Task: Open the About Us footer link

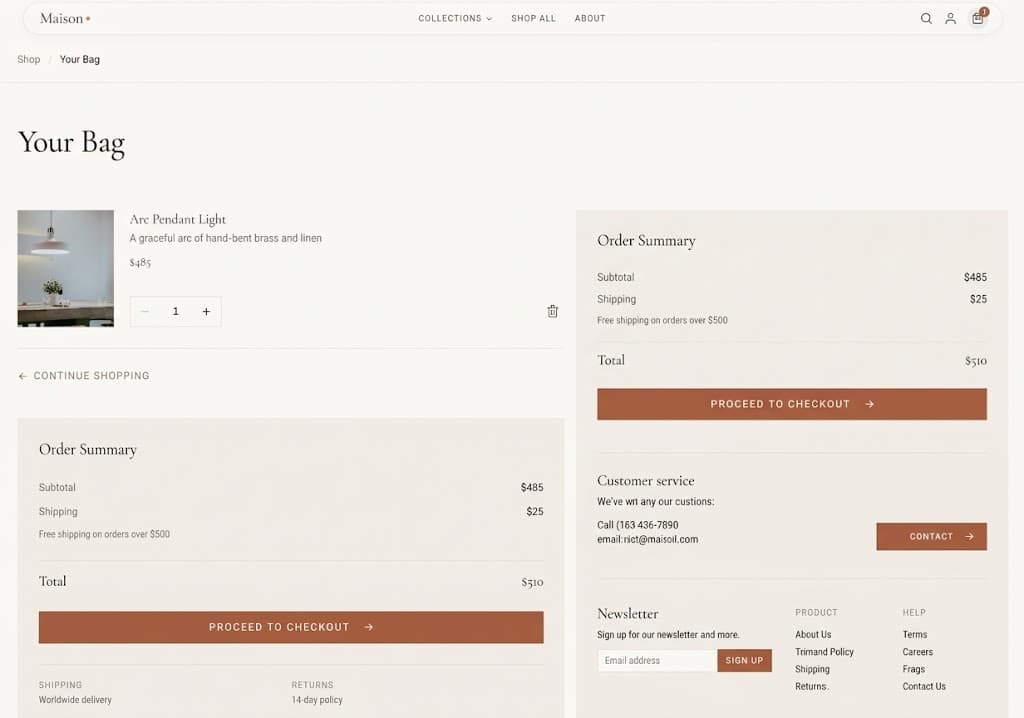Action: click(813, 634)
